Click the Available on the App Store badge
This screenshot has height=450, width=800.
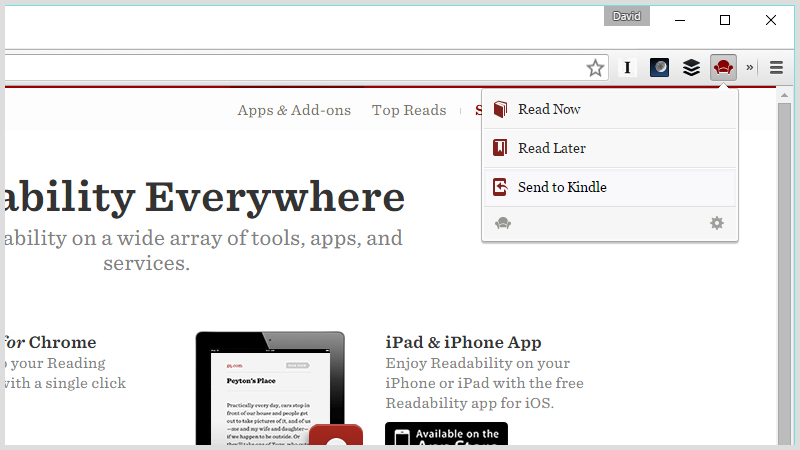coord(446,434)
